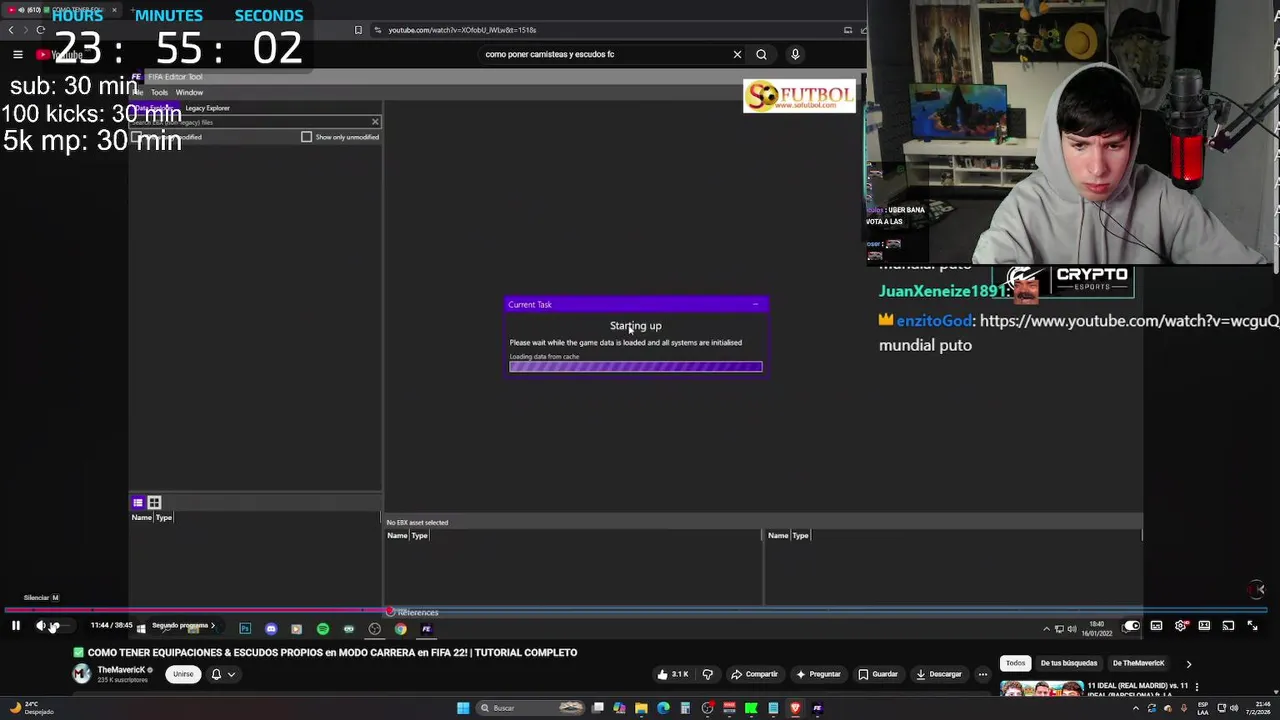Open Chrome from the in-video taskbar

401,629
